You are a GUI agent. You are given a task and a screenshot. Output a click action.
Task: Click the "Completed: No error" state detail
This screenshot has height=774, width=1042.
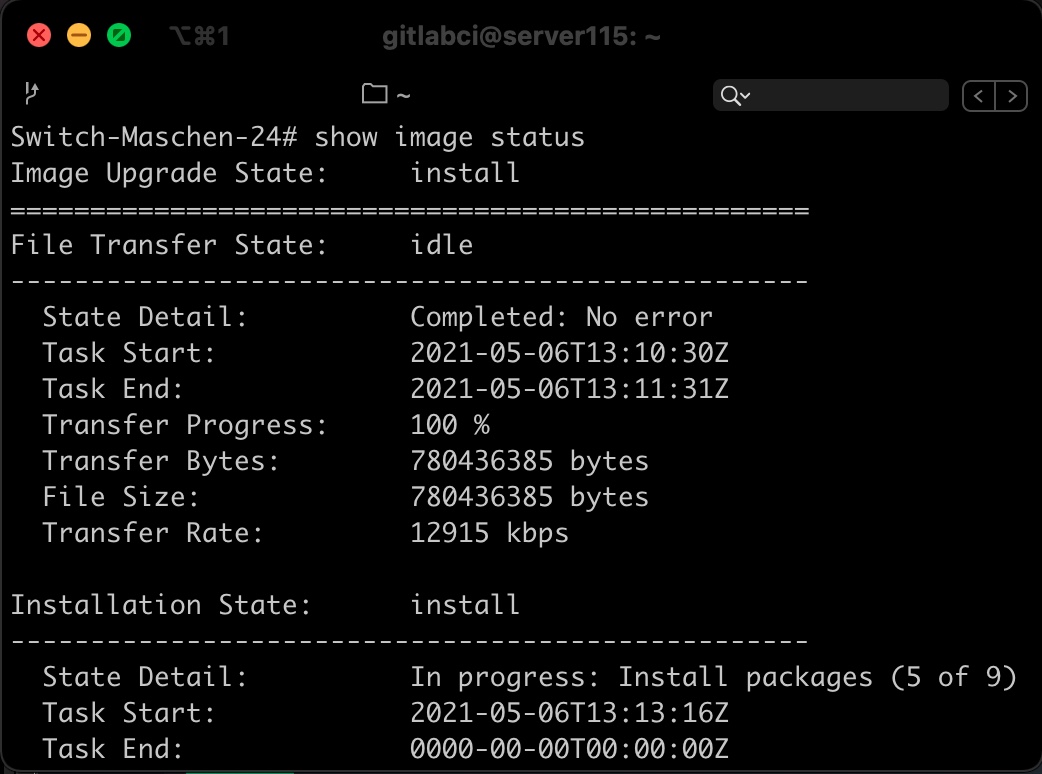click(561, 317)
